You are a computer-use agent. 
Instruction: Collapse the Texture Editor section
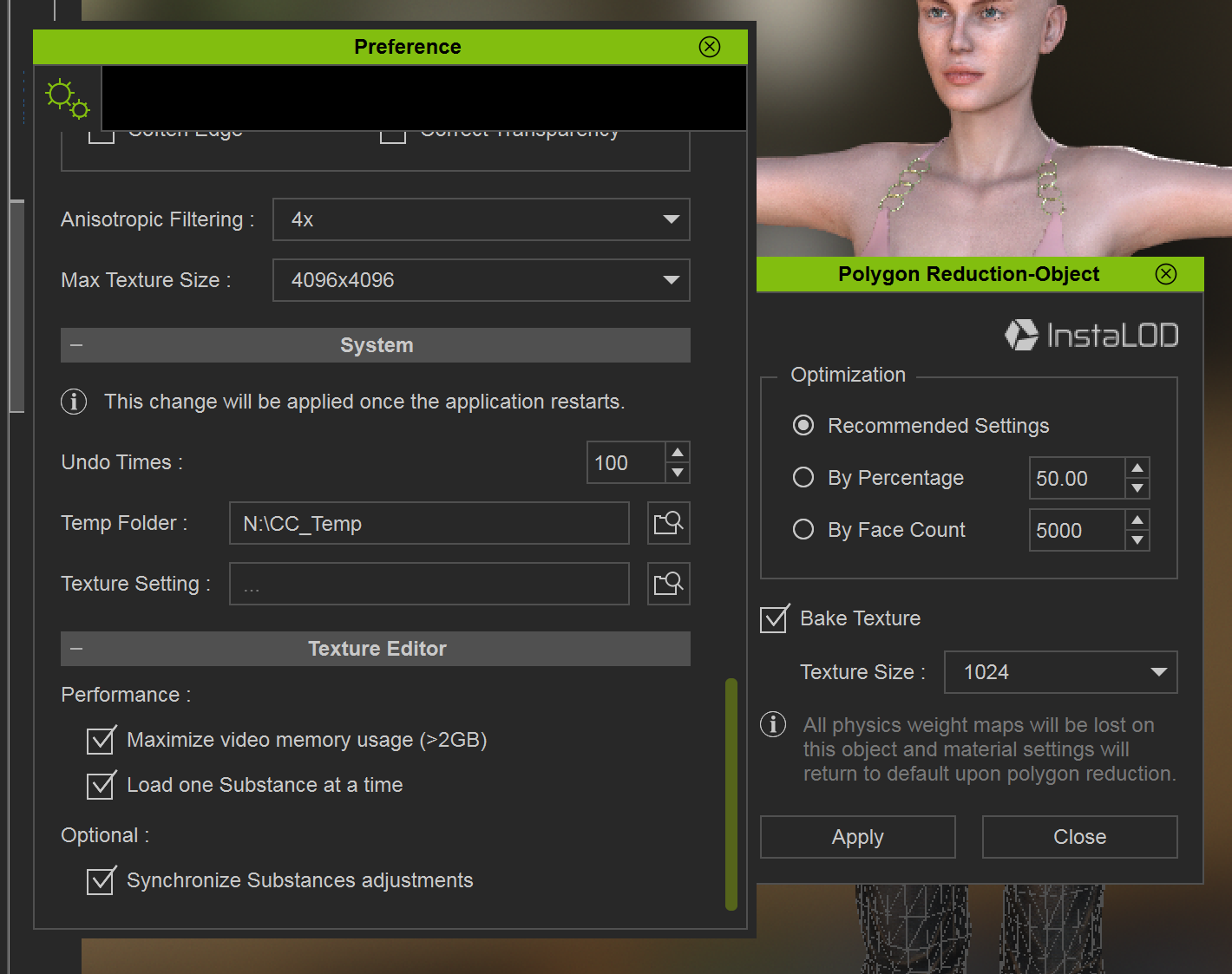click(76, 649)
